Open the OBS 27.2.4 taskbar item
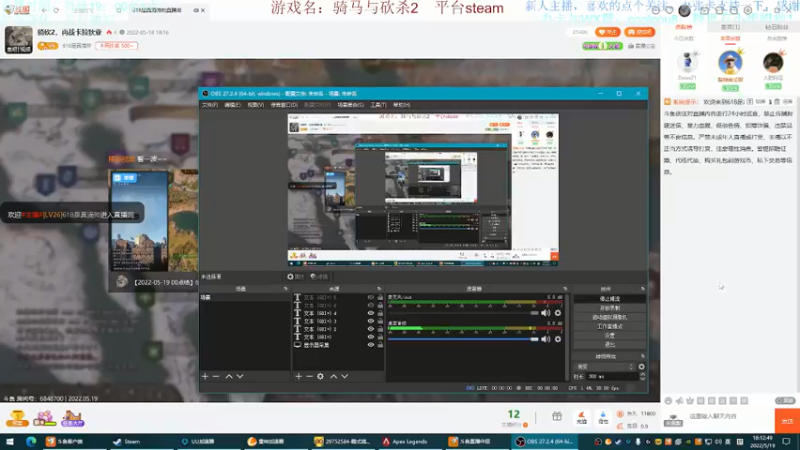 [x=544, y=441]
